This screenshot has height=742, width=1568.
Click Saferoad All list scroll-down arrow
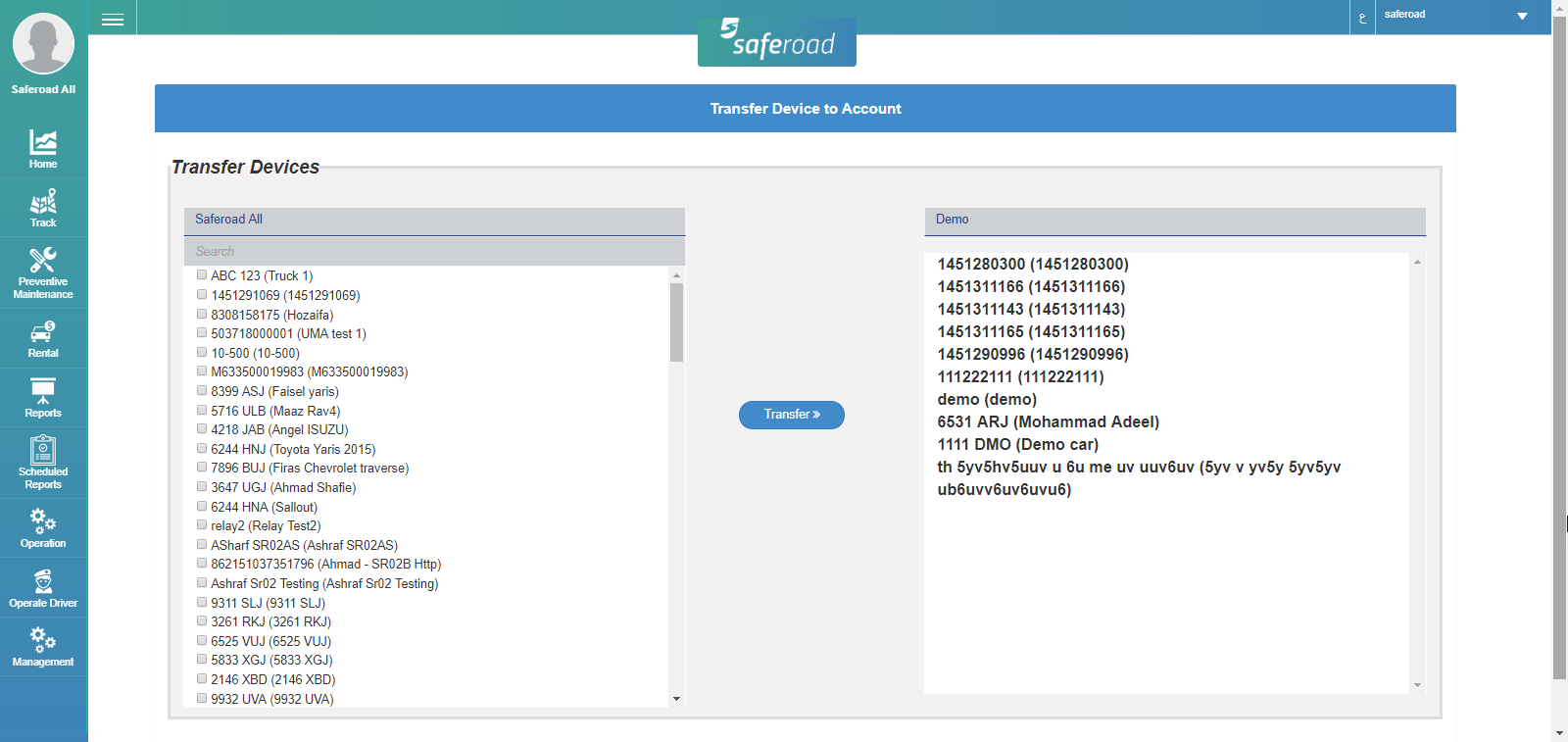tap(676, 699)
